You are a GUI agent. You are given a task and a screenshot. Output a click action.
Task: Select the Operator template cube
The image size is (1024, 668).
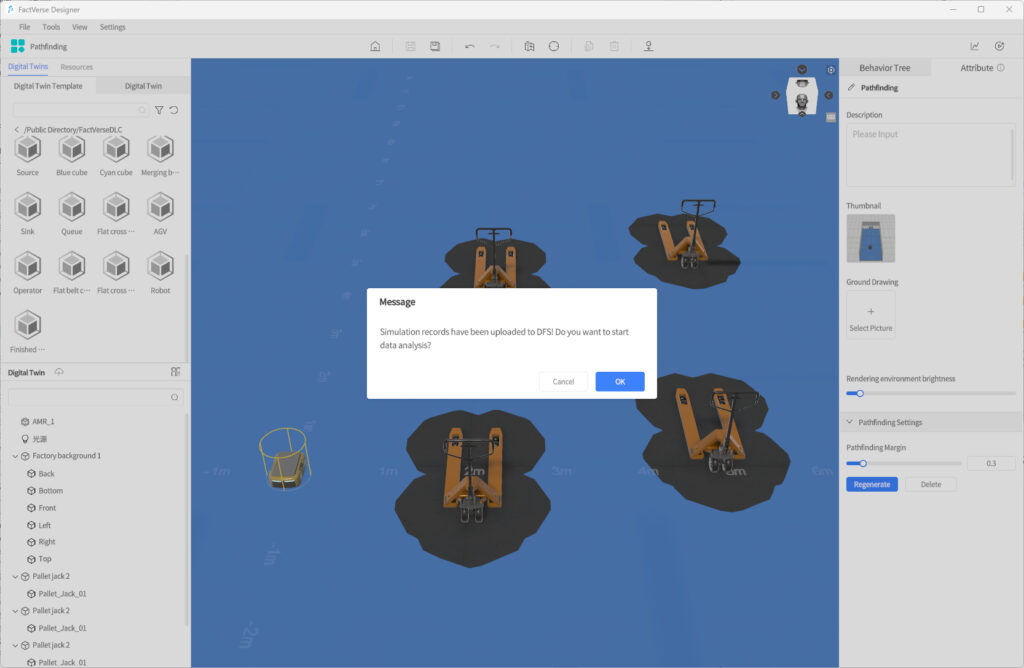tap(27, 267)
